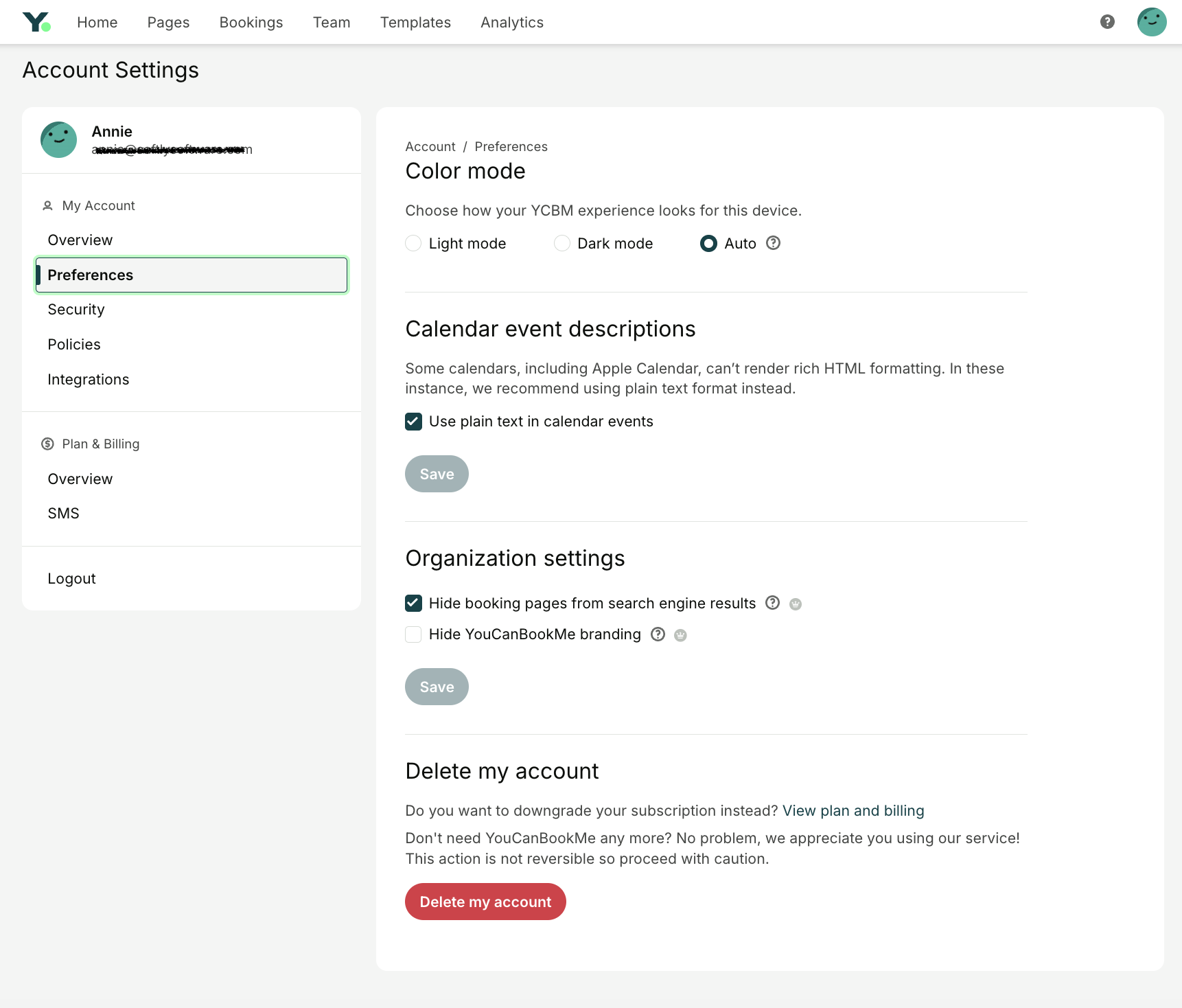1182x1008 pixels.
Task: Click crown icon next to YouCanBookMe branding option
Action: pyautogui.click(x=680, y=635)
